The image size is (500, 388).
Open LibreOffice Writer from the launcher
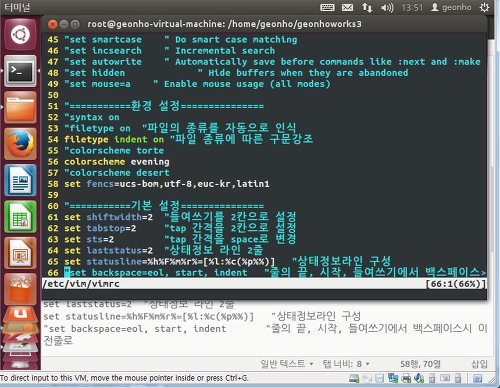click(20, 180)
